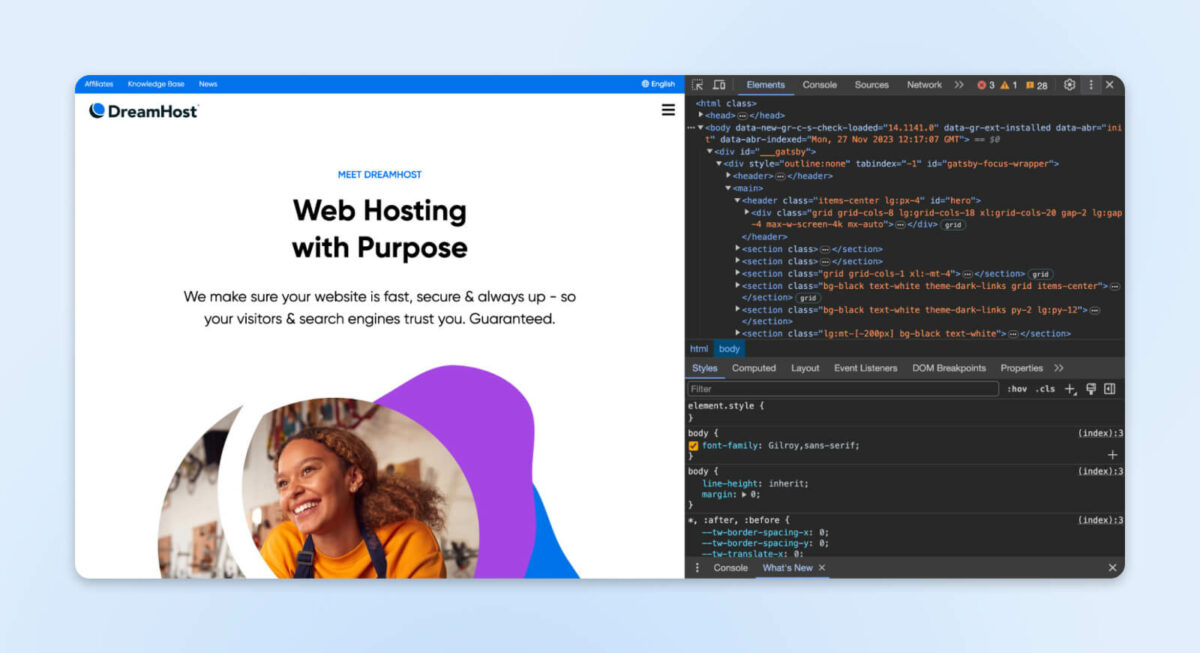The width and height of the screenshot is (1200, 653).
Task: Click the new style rule plus icon
Action: coord(1069,389)
